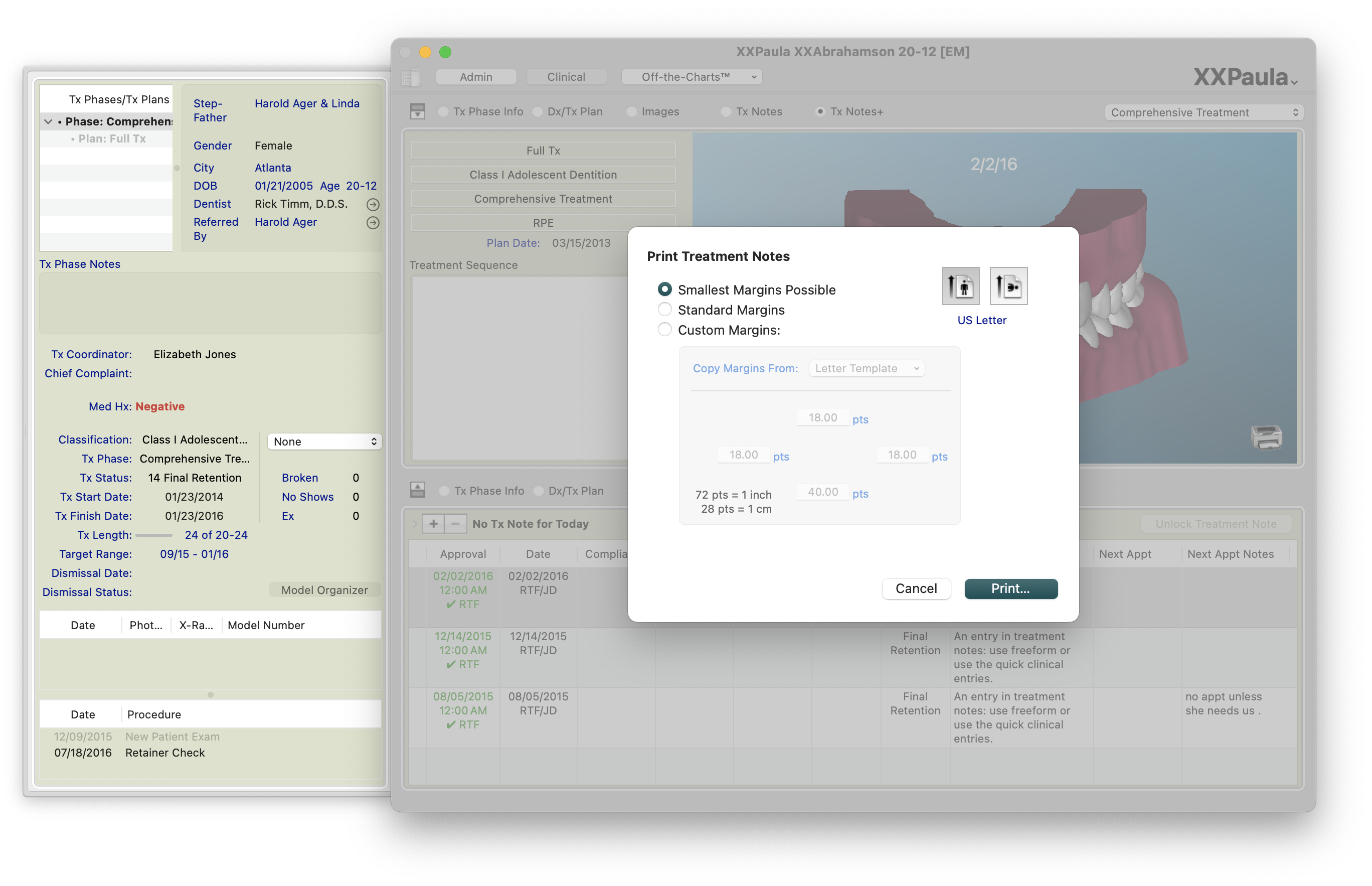Click the sidebar panel toggle icon
1372x886 pixels.
click(411, 77)
